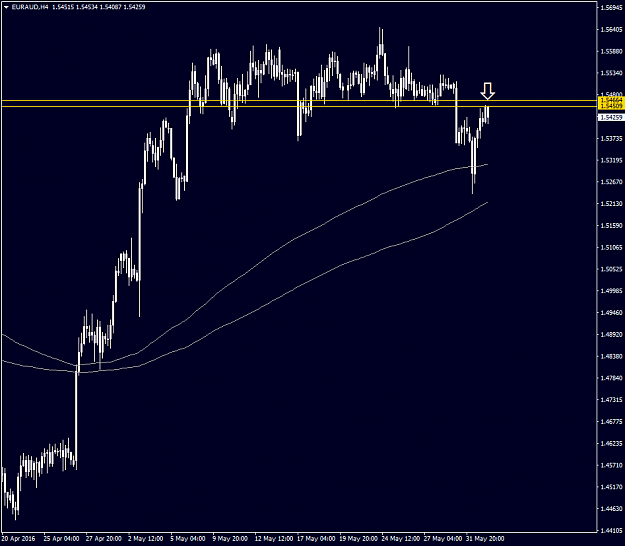Image resolution: width=625 pixels, height=546 pixels.
Task: Click time axis label 19 May 20:00
Action: point(358,539)
